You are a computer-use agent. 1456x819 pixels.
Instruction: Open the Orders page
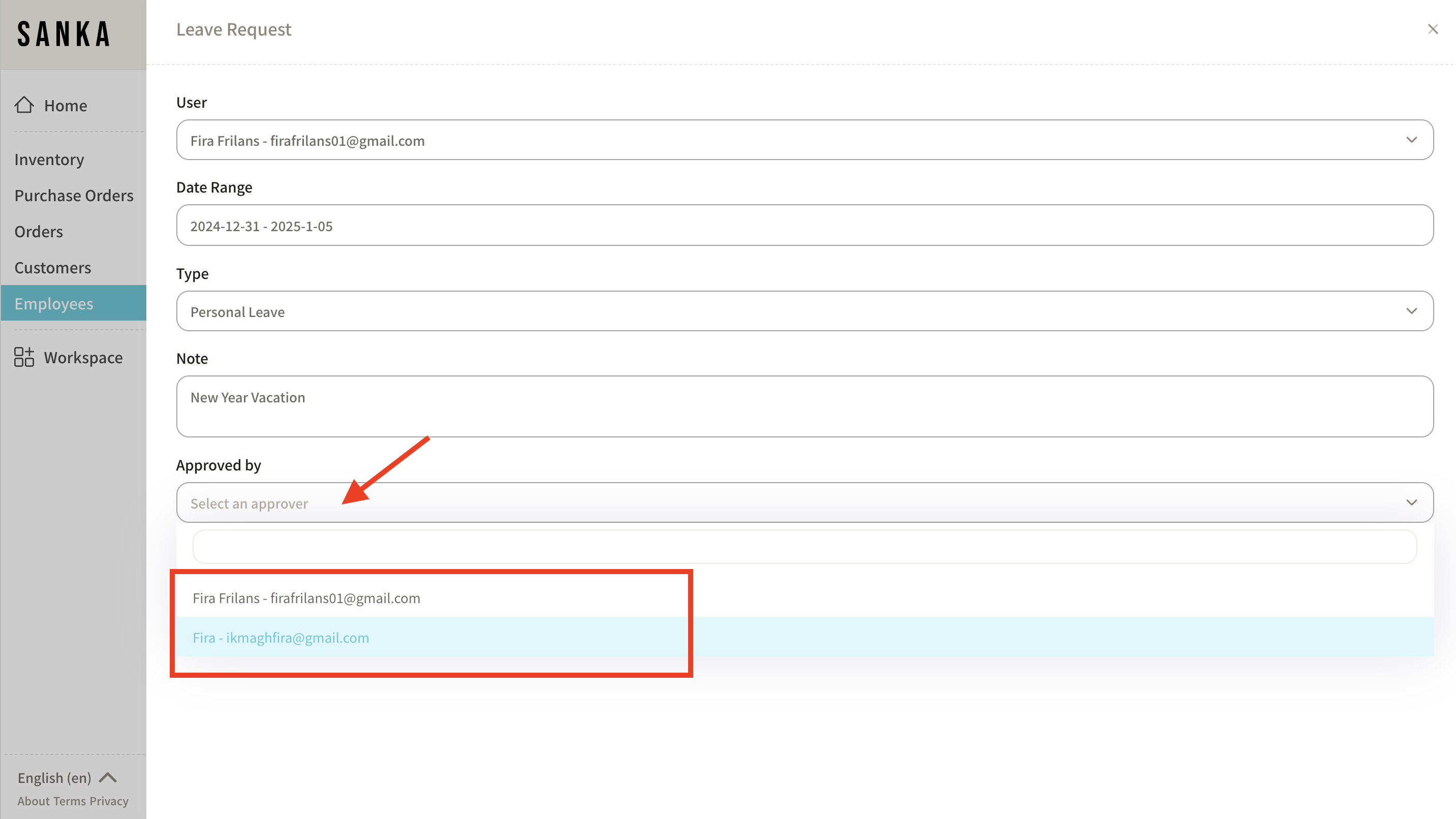[x=39, y=232]
